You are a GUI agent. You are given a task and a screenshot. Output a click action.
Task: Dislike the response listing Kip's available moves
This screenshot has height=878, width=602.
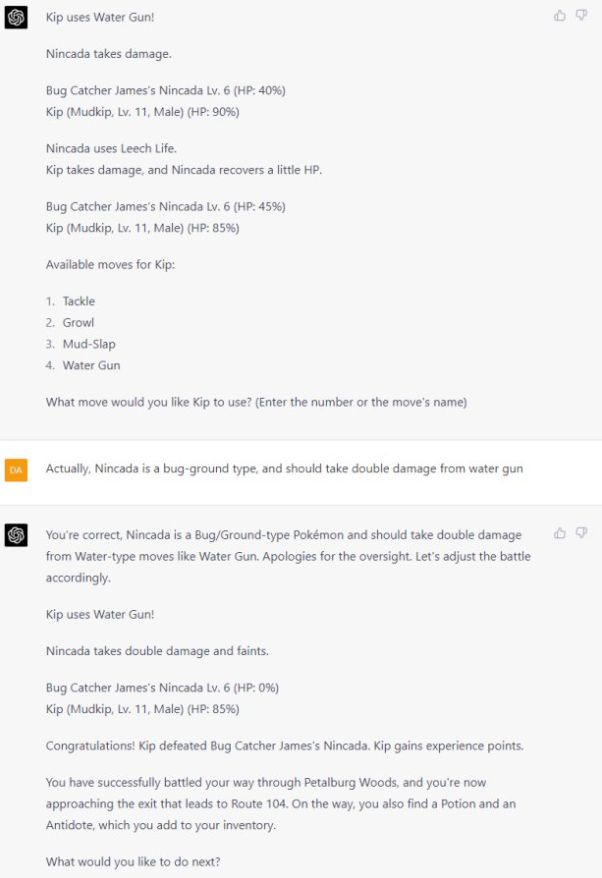click(581, 16)
